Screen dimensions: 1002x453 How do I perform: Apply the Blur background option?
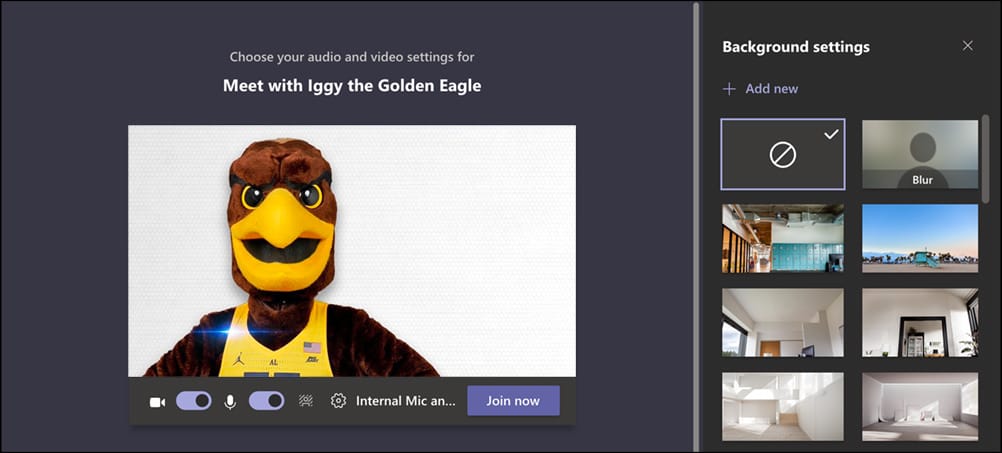pyautogui.click(x=920, y=154)
